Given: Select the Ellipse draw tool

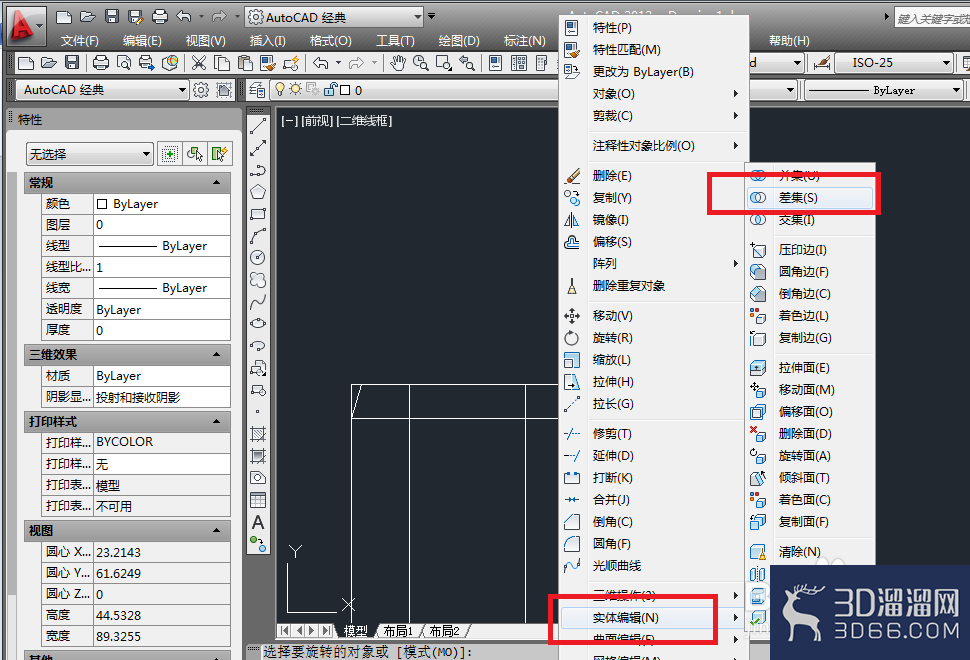Looking at the screenshot, I should click(x=258, y=323).
